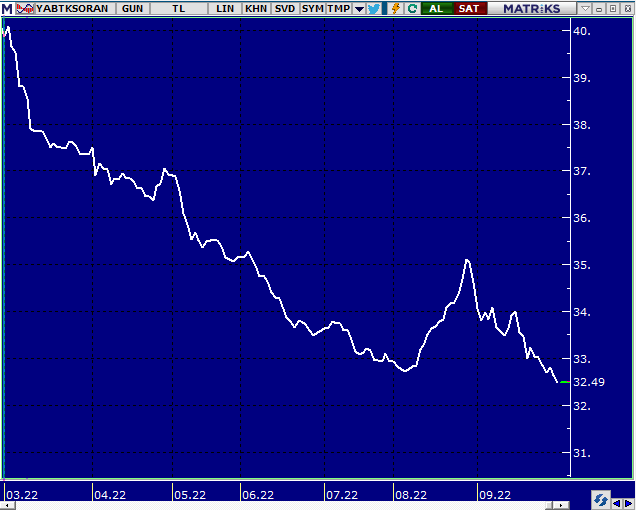Click the green AL buy button
Screen dimensions: 636x510
pyautogui.click(x=436, y=9)
